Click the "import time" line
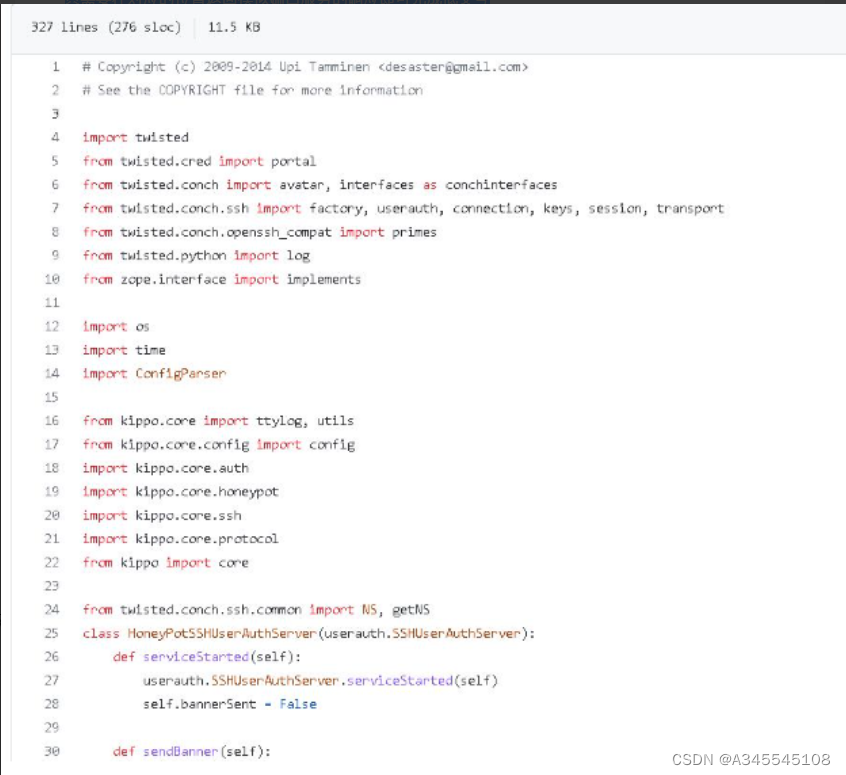 pyautogui.click(x=124, y=350)
